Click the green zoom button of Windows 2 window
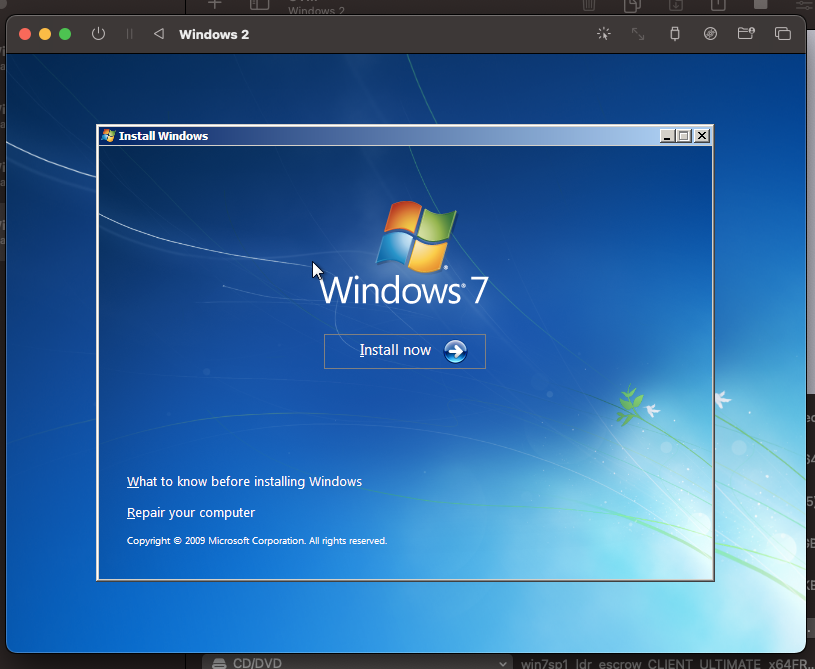The image size is (815, 669). 65,34
